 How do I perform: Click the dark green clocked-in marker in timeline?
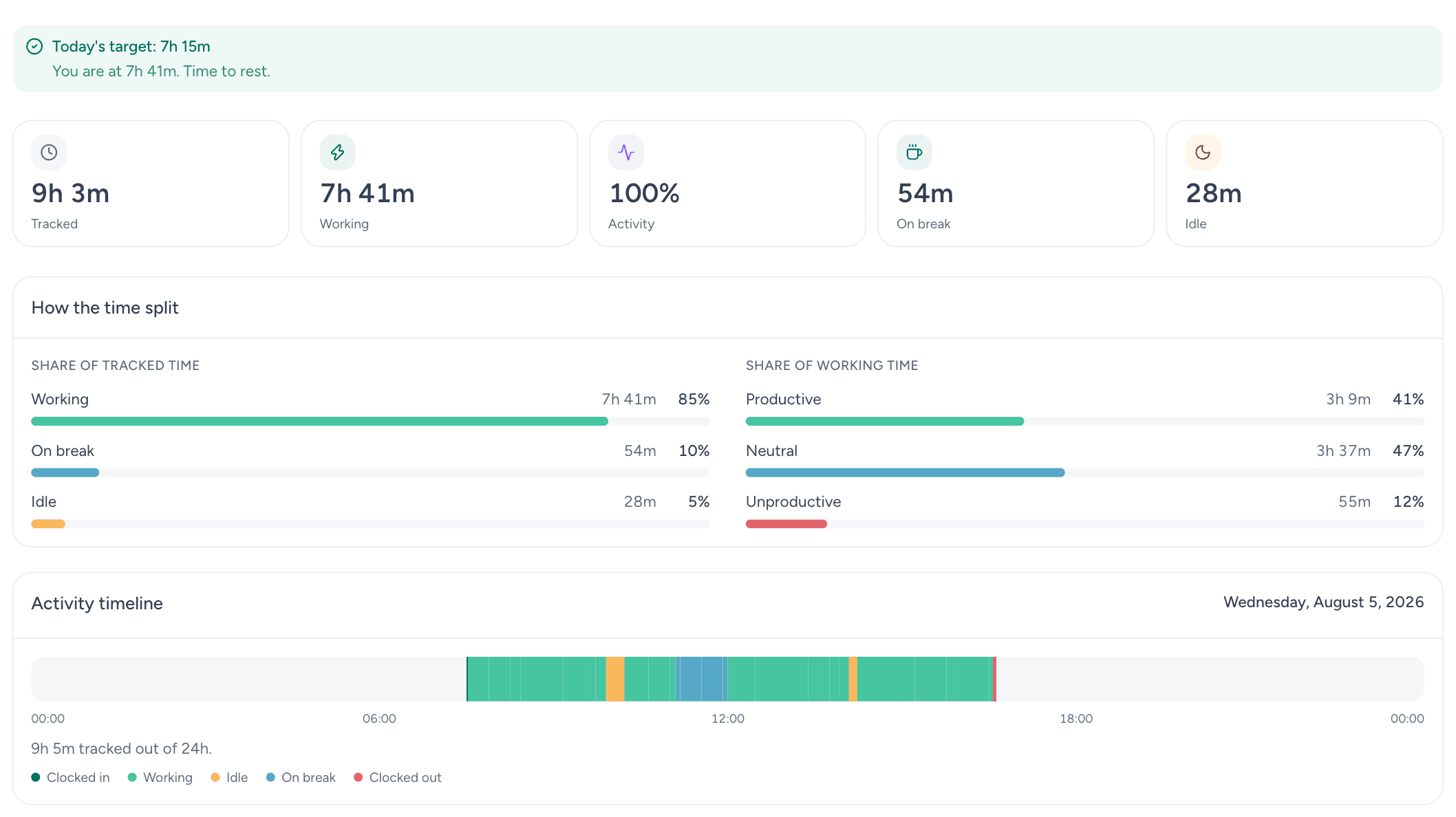467,679
